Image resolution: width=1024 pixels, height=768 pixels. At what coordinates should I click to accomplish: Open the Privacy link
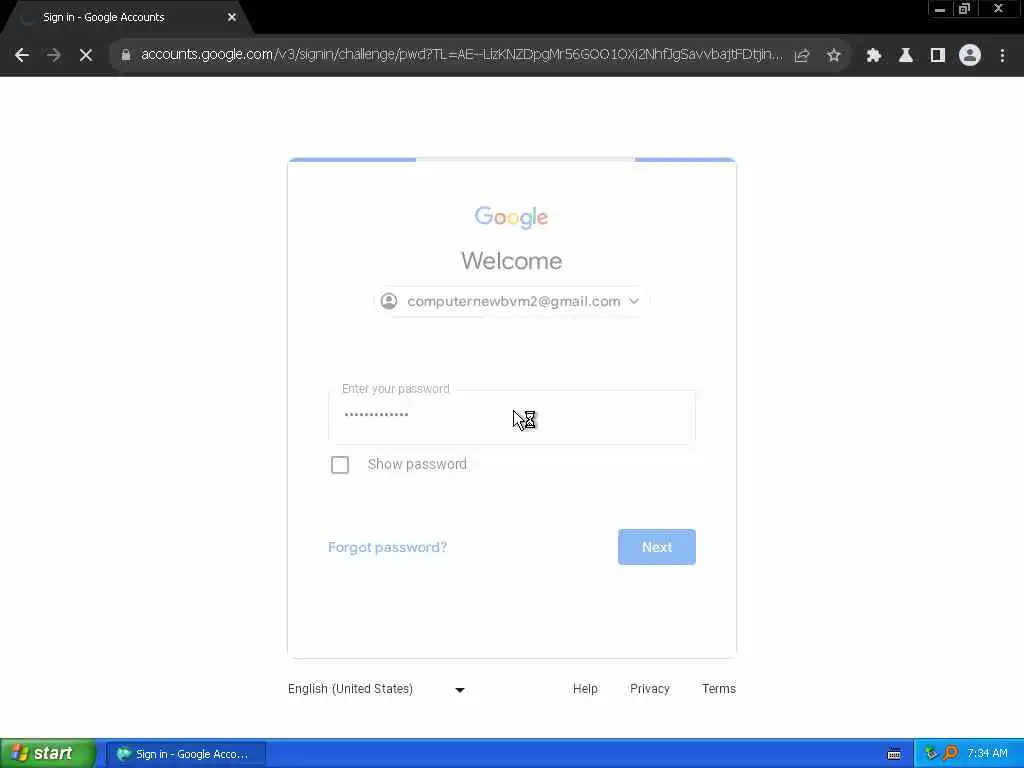coord(650,689)
